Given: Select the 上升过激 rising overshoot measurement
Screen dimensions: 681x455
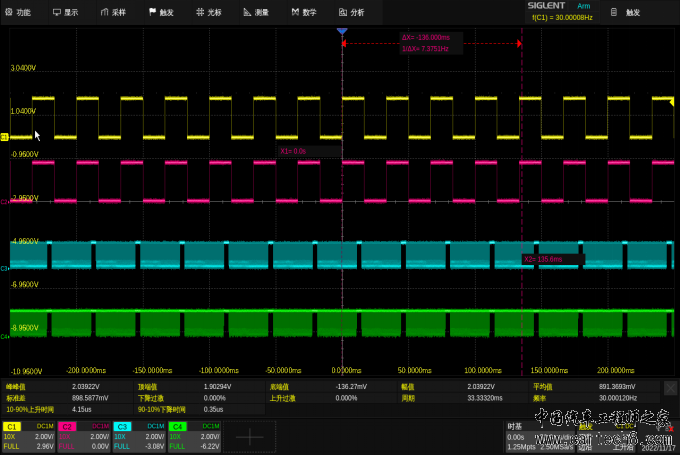Looking at the screenshot, I should point(282,398).
